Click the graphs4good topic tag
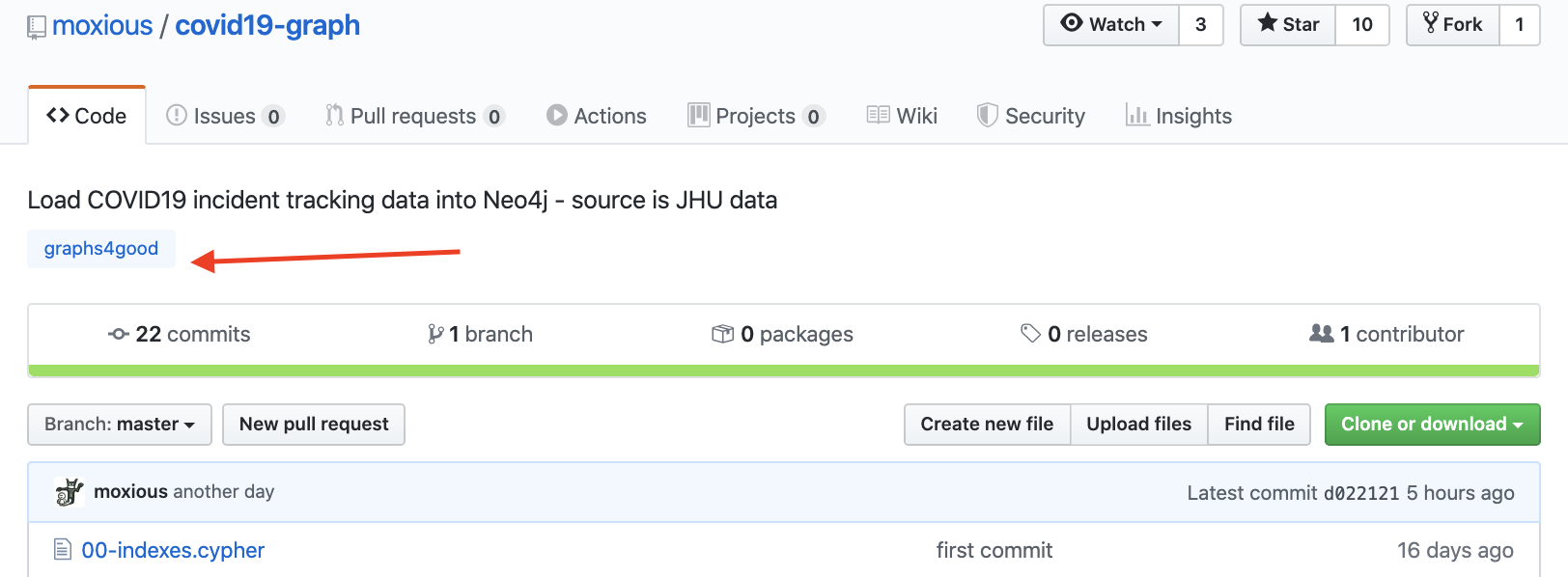The height and width of the screenshot is (577, 1568). point(101,249)
